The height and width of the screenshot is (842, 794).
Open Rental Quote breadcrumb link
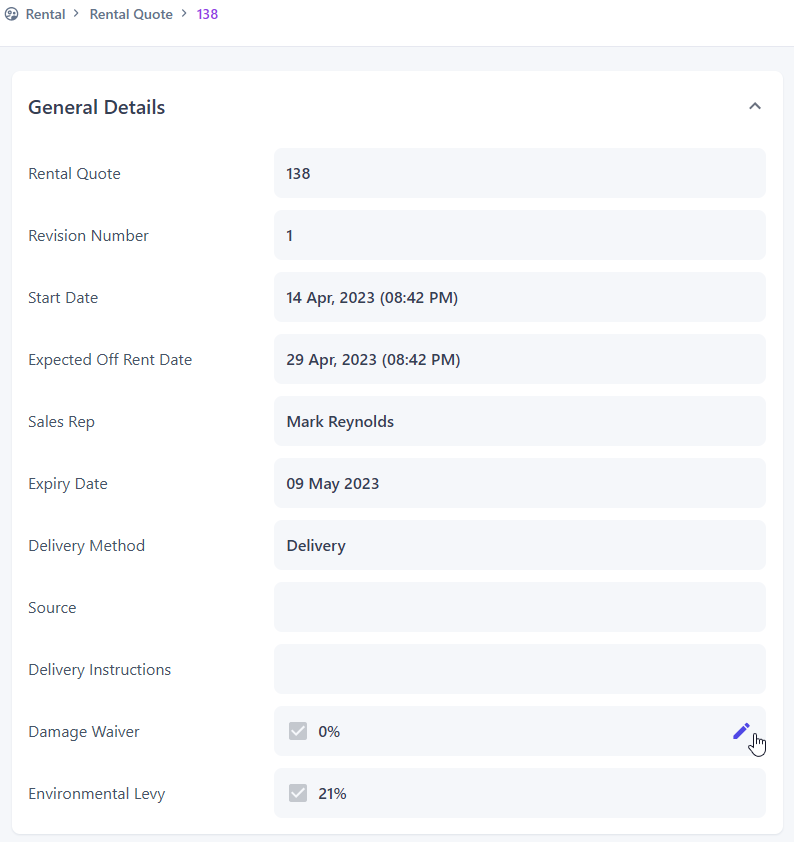click(x=131, y=15)
